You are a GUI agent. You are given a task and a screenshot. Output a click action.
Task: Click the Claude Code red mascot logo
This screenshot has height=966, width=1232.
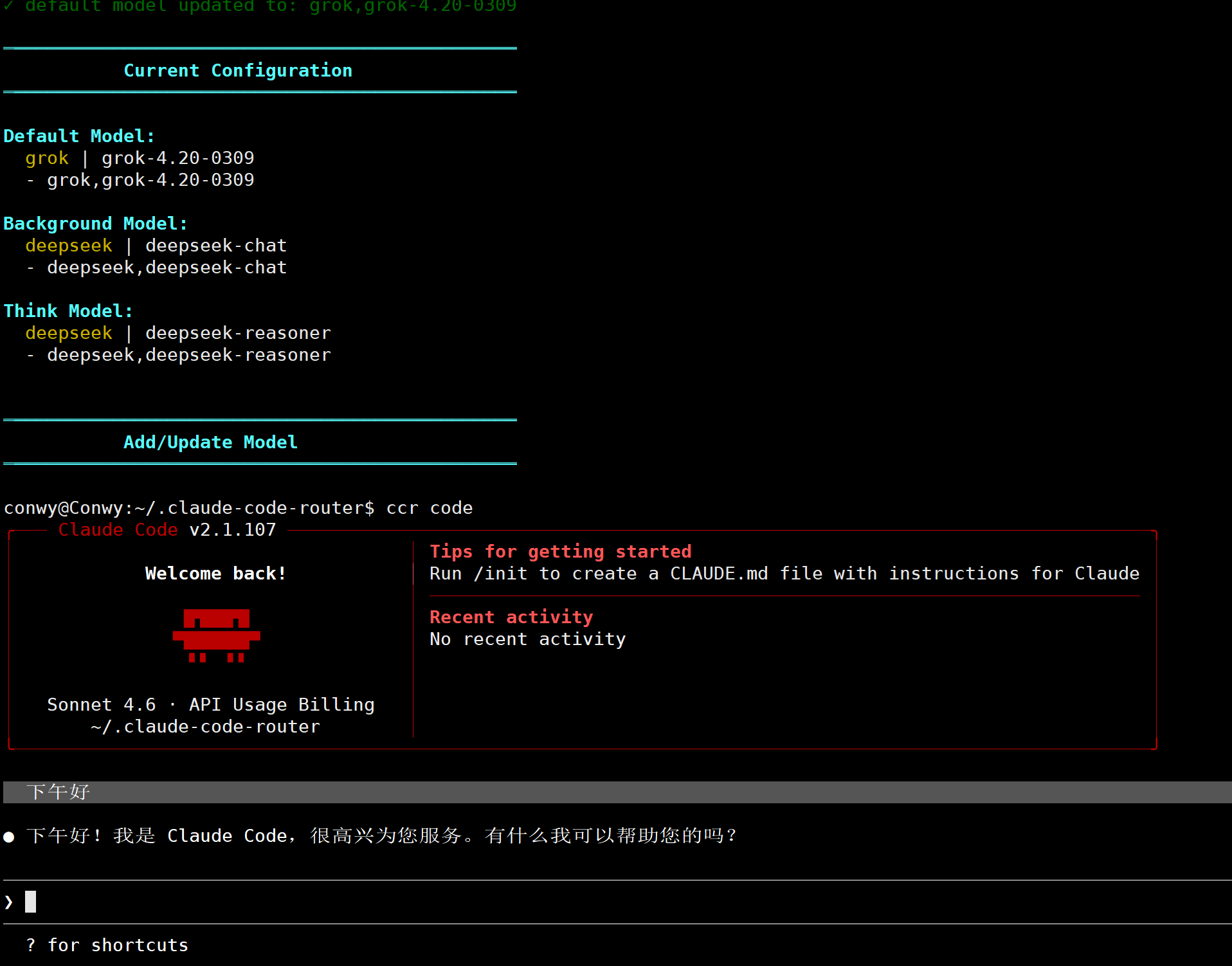217,635
